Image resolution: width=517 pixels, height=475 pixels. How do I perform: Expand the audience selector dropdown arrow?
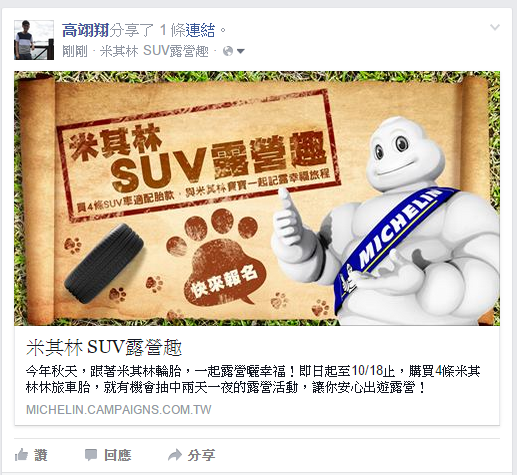tap(241, 51)
